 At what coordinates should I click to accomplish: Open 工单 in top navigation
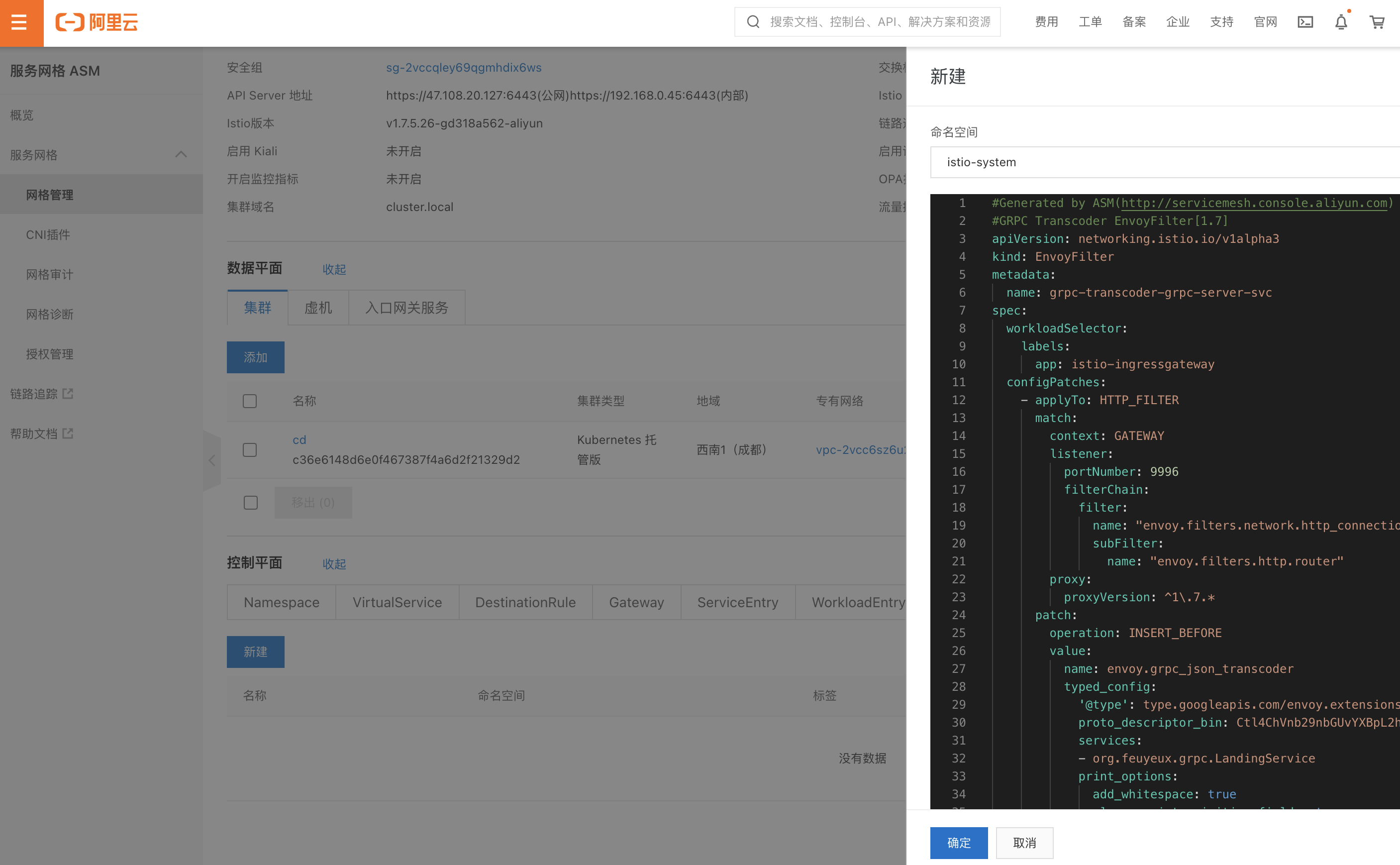click(x=1090, y=22)
